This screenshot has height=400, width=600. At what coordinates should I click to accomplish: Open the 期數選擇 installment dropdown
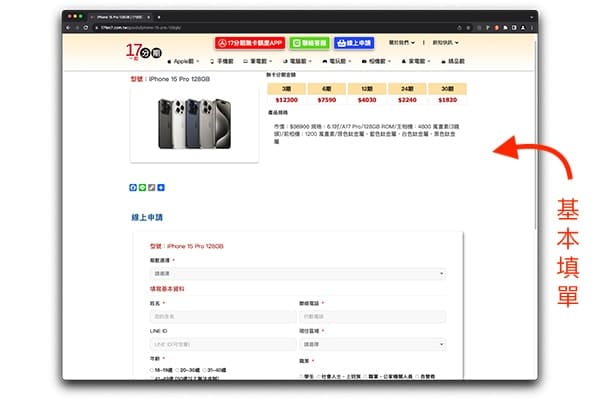298,273
